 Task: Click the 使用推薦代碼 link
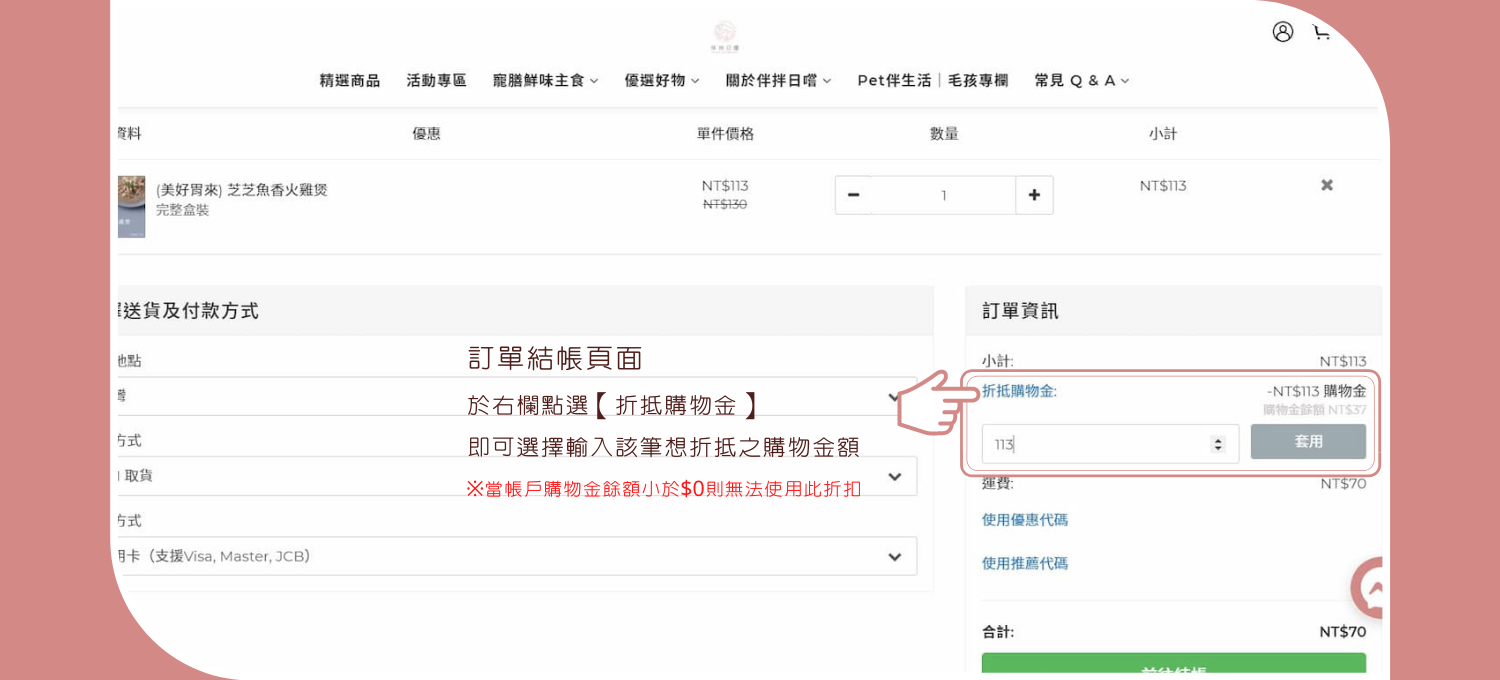pyautogui.click(x=1025, y=564)
